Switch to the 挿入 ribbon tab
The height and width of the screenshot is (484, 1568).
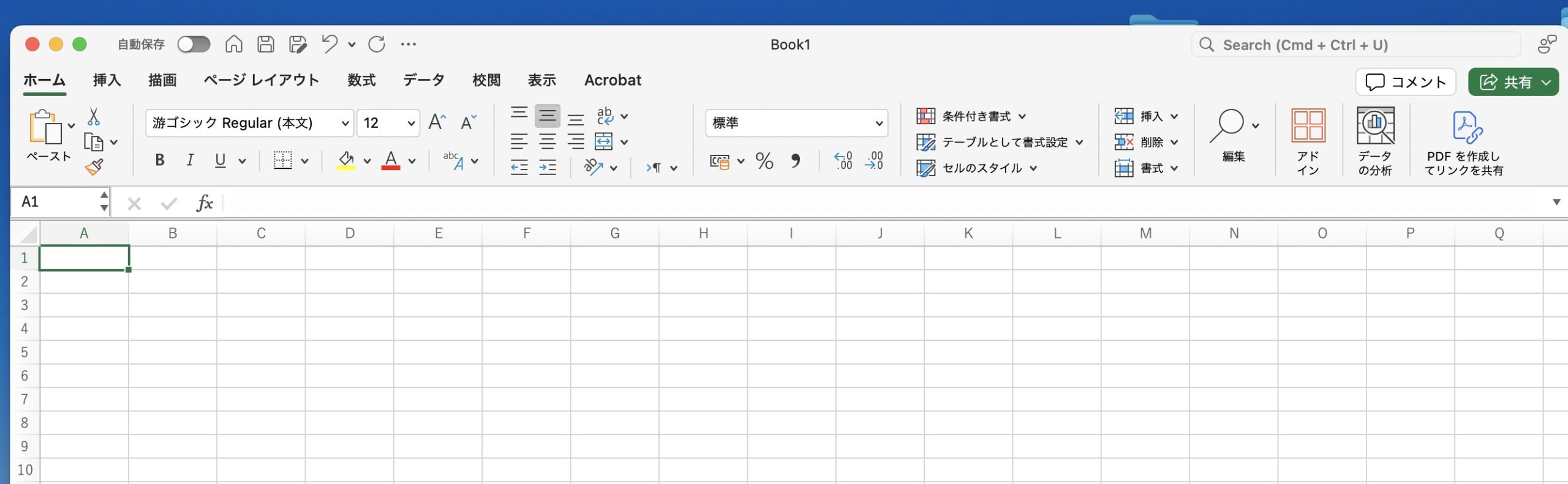point(107,80)
